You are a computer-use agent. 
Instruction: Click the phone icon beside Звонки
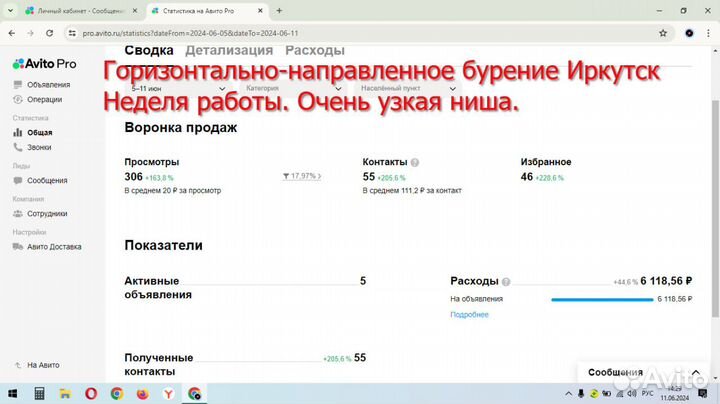(x=17, y=147)
